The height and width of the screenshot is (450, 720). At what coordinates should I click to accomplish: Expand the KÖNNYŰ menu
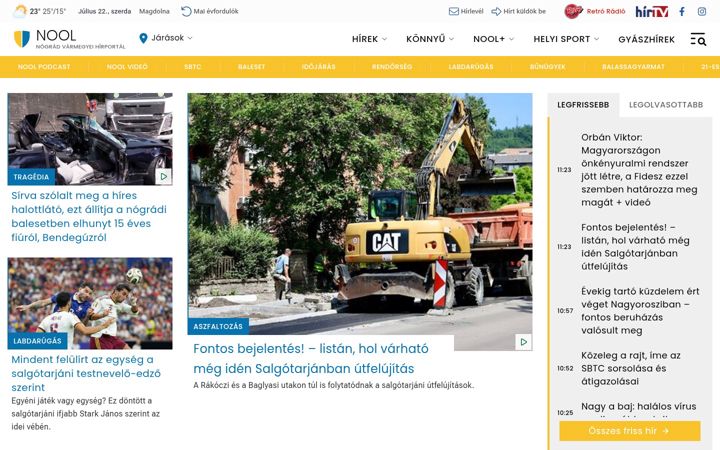(x=430, y=39)
